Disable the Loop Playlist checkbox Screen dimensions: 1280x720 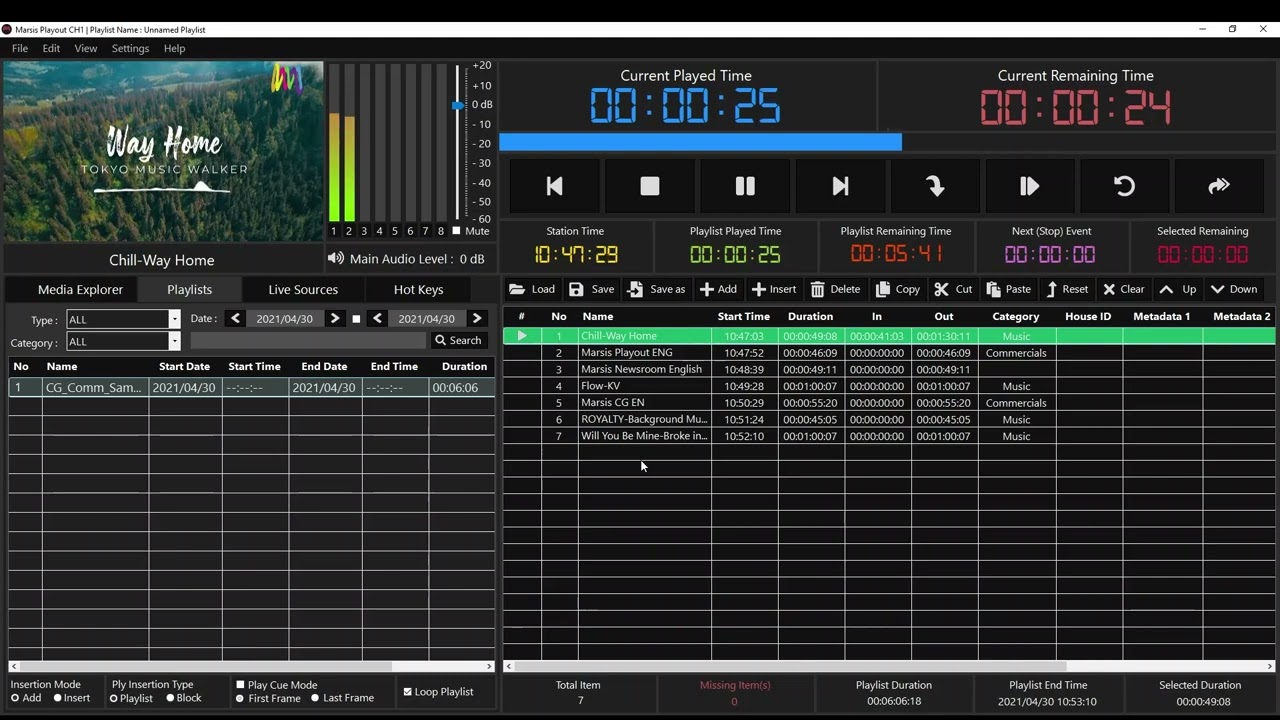407,692
